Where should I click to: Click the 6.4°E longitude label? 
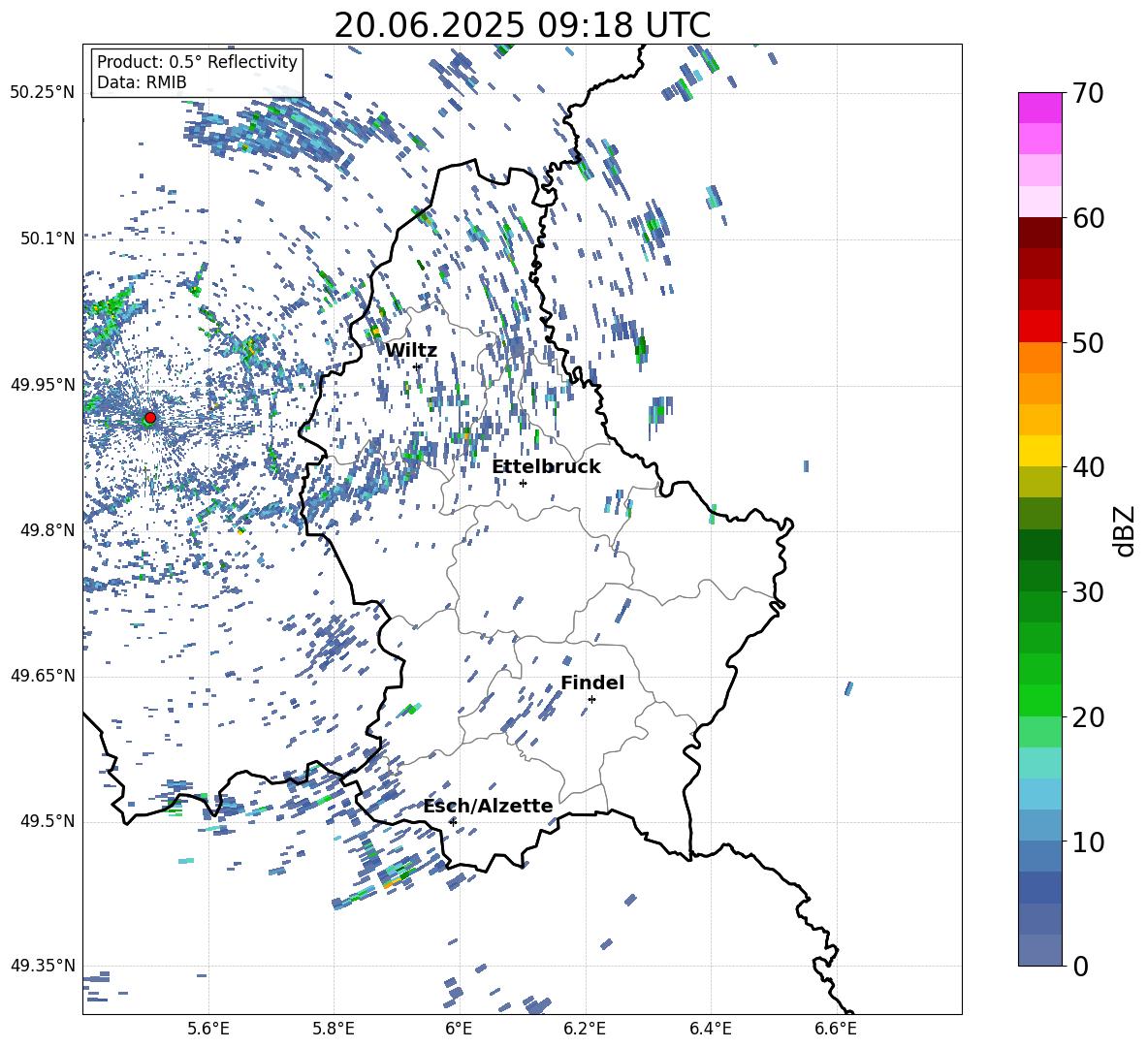pos(710,1030)
